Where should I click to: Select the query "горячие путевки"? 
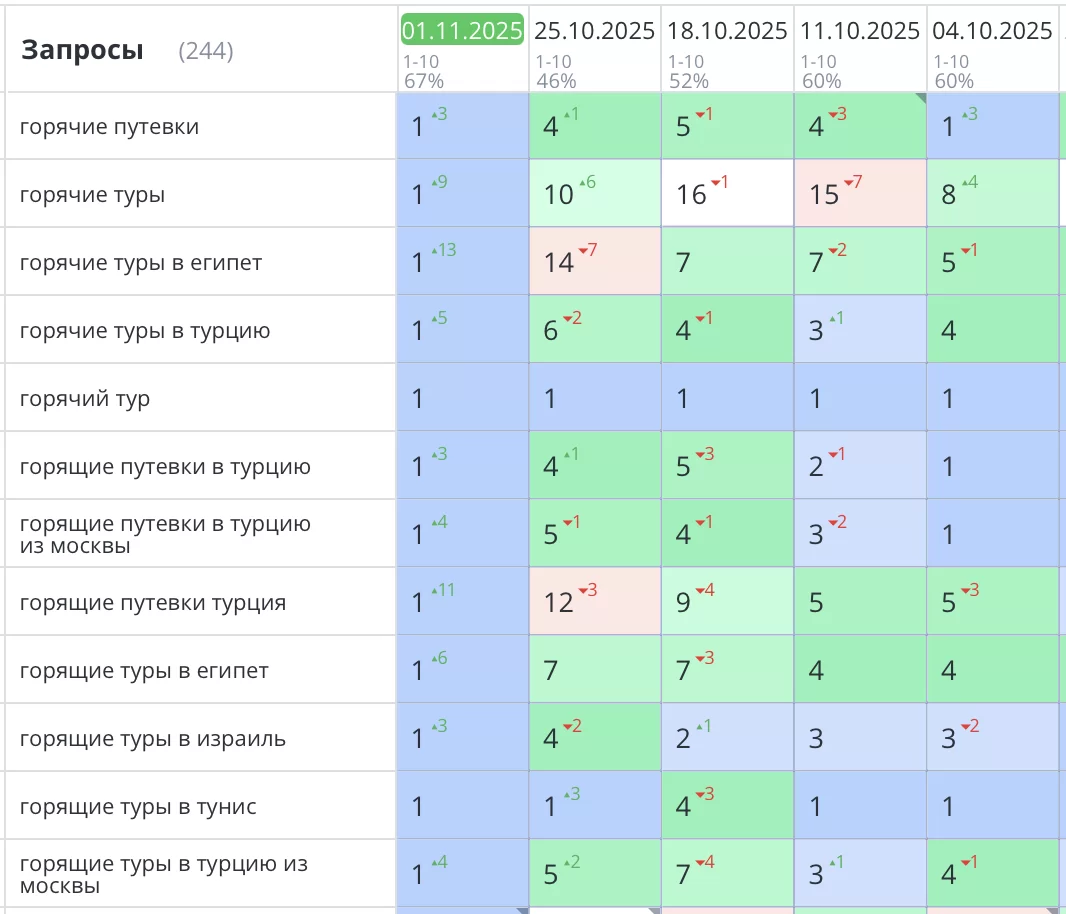[x=109, y=127]
